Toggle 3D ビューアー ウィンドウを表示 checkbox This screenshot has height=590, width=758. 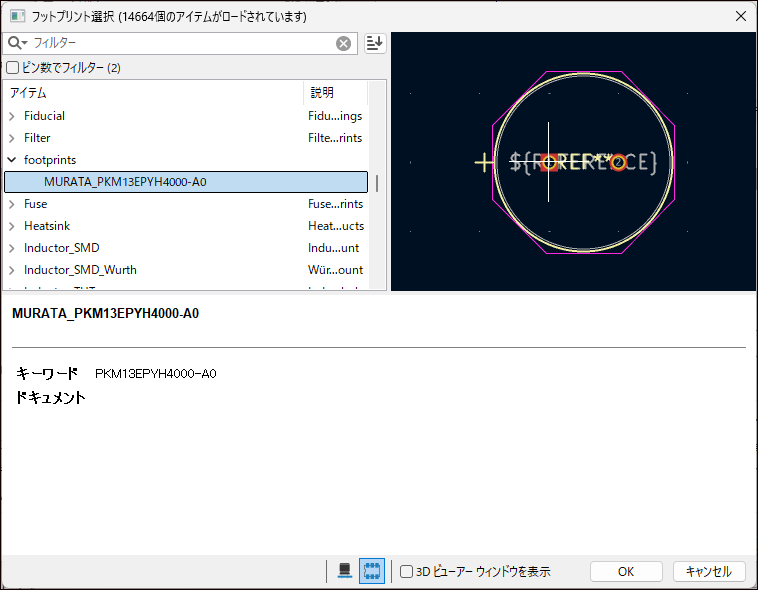tap(407, 572)
